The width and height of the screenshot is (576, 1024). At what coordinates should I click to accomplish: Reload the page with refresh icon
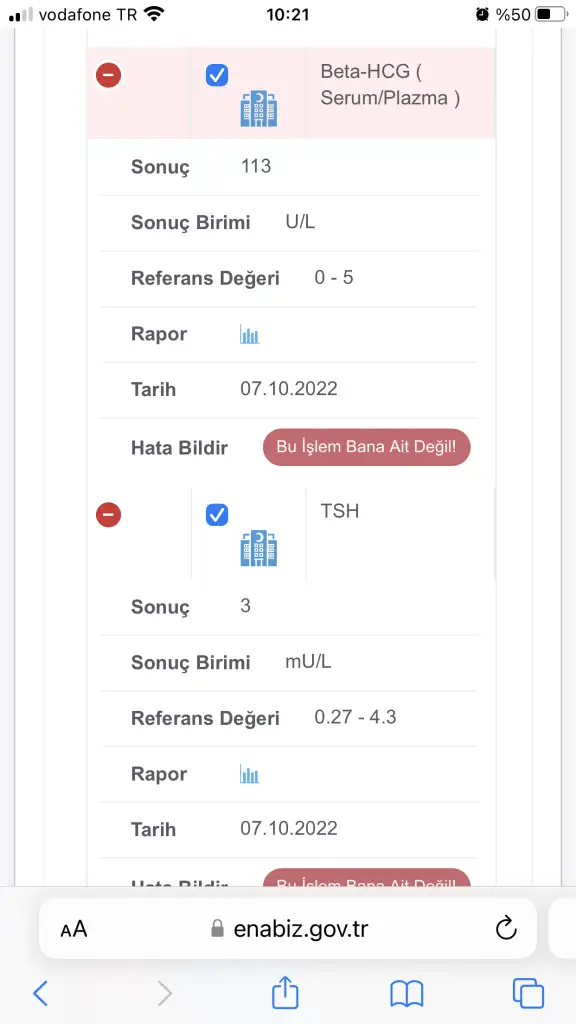coord(506,928)
